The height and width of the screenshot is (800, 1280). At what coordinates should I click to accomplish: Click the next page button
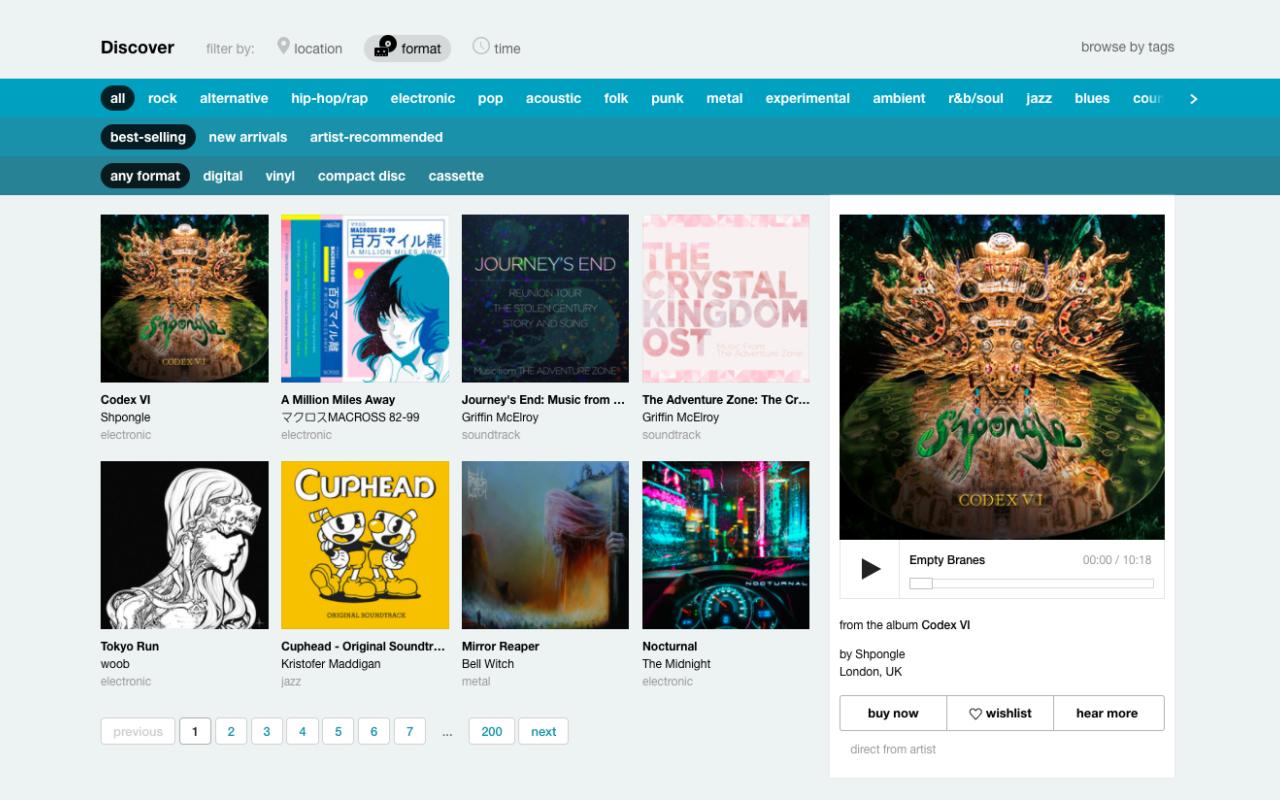click(544, 732)
